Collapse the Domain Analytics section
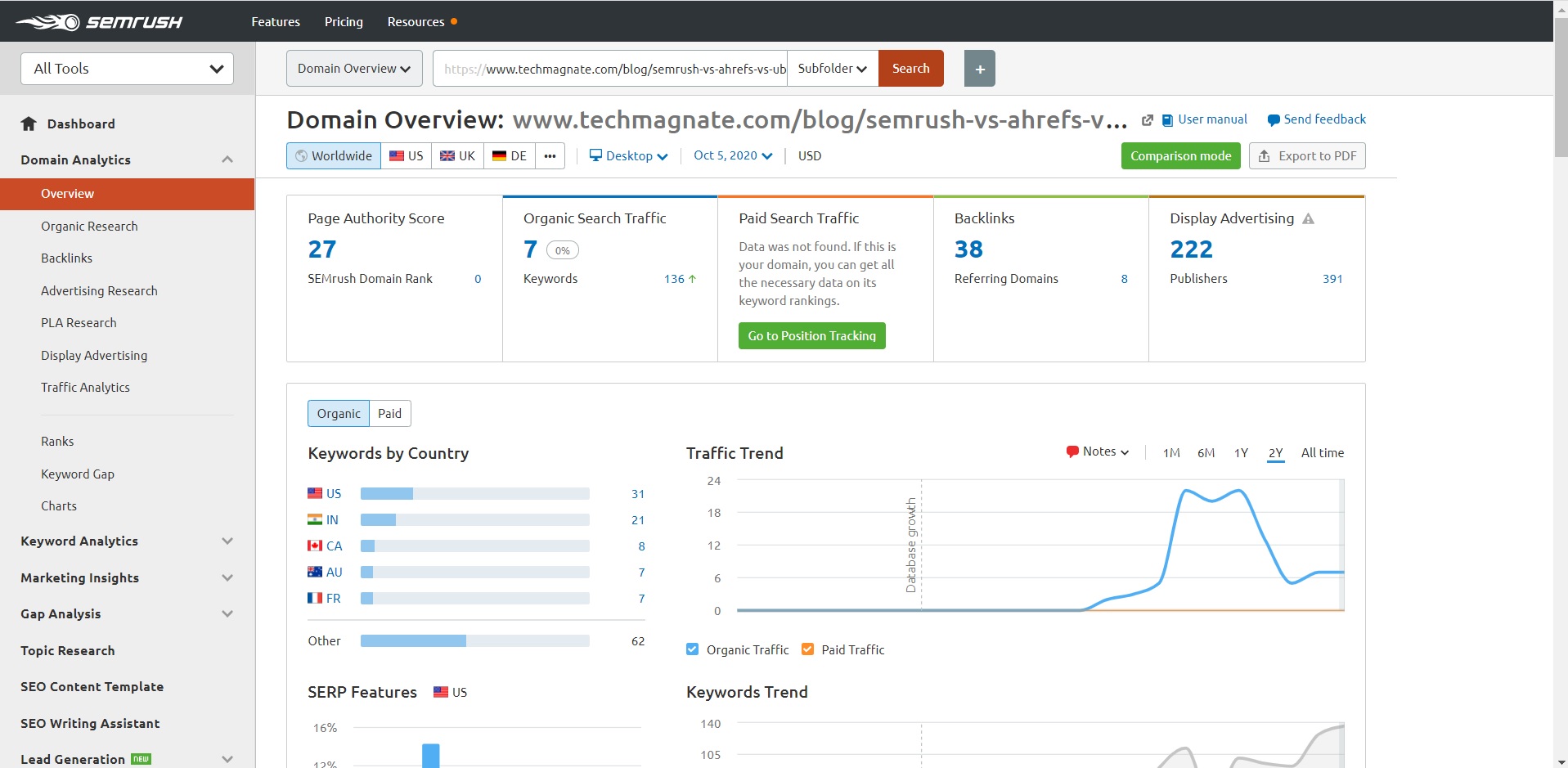The image size is (1568, 768). click(x=227, y=159)
